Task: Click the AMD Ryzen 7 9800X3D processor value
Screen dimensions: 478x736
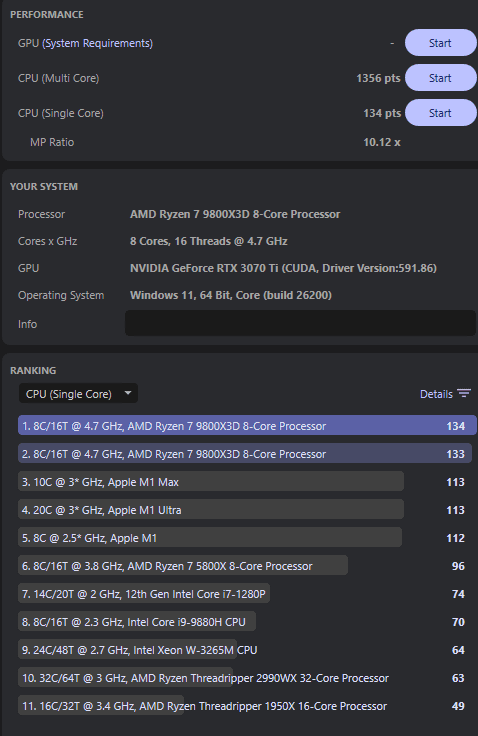Action: [235, 214]
